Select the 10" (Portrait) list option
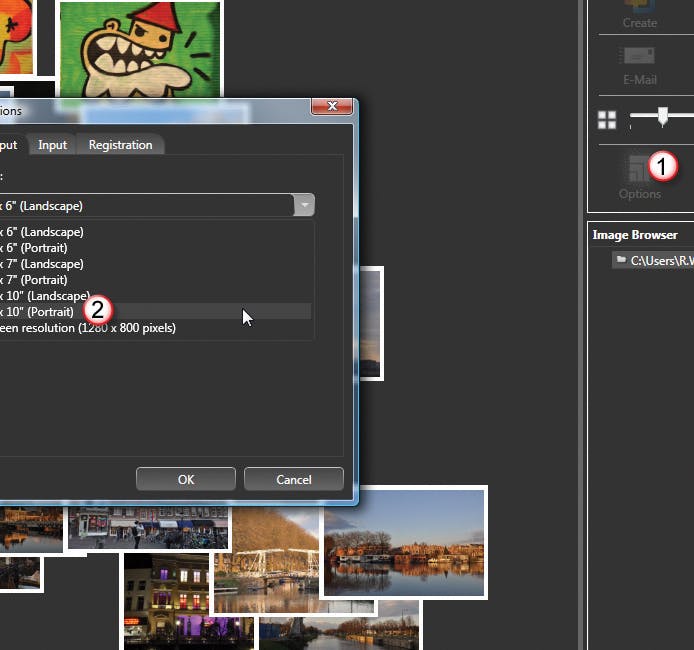This screenshot has height=650, width=694. point(155,312)
